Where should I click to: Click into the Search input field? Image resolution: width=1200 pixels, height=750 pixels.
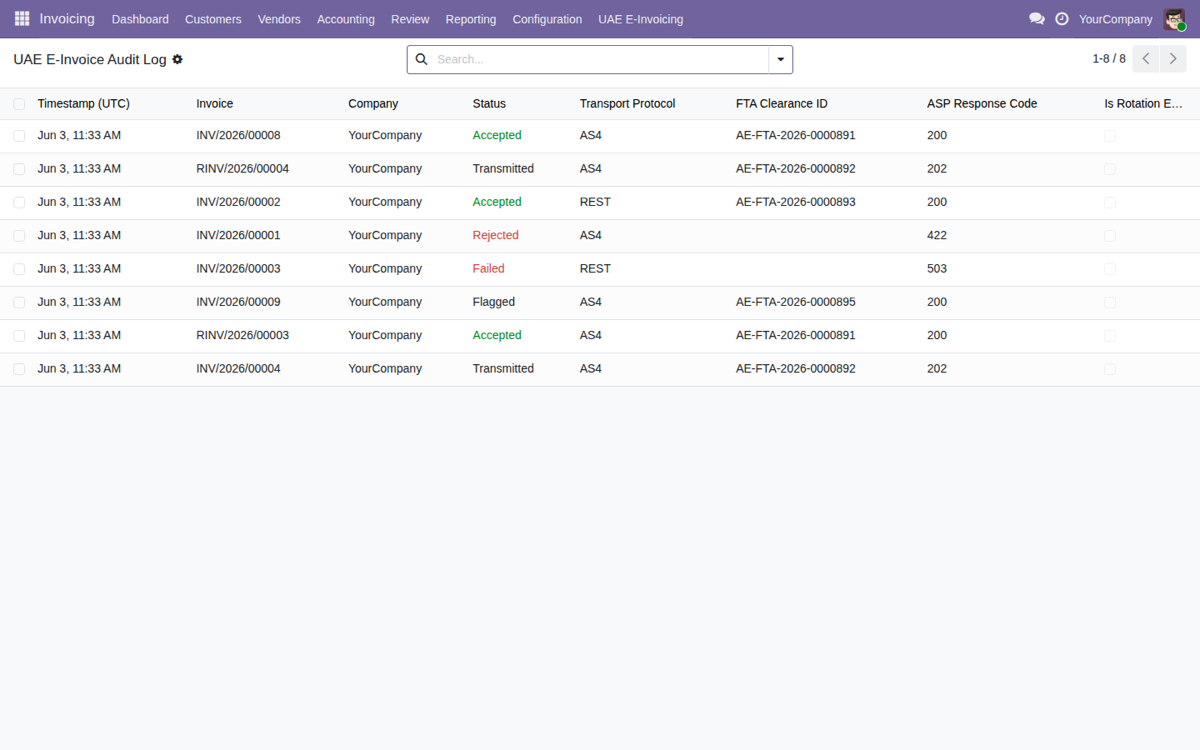[600, 60]
